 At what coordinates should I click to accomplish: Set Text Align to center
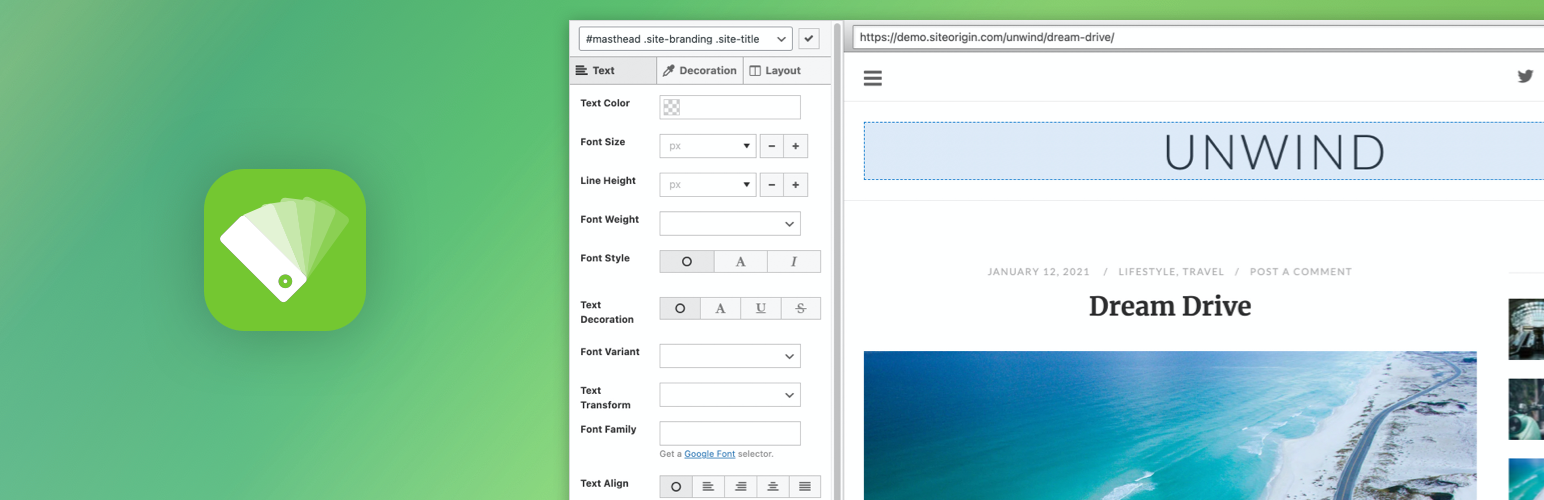coord(772,487)
